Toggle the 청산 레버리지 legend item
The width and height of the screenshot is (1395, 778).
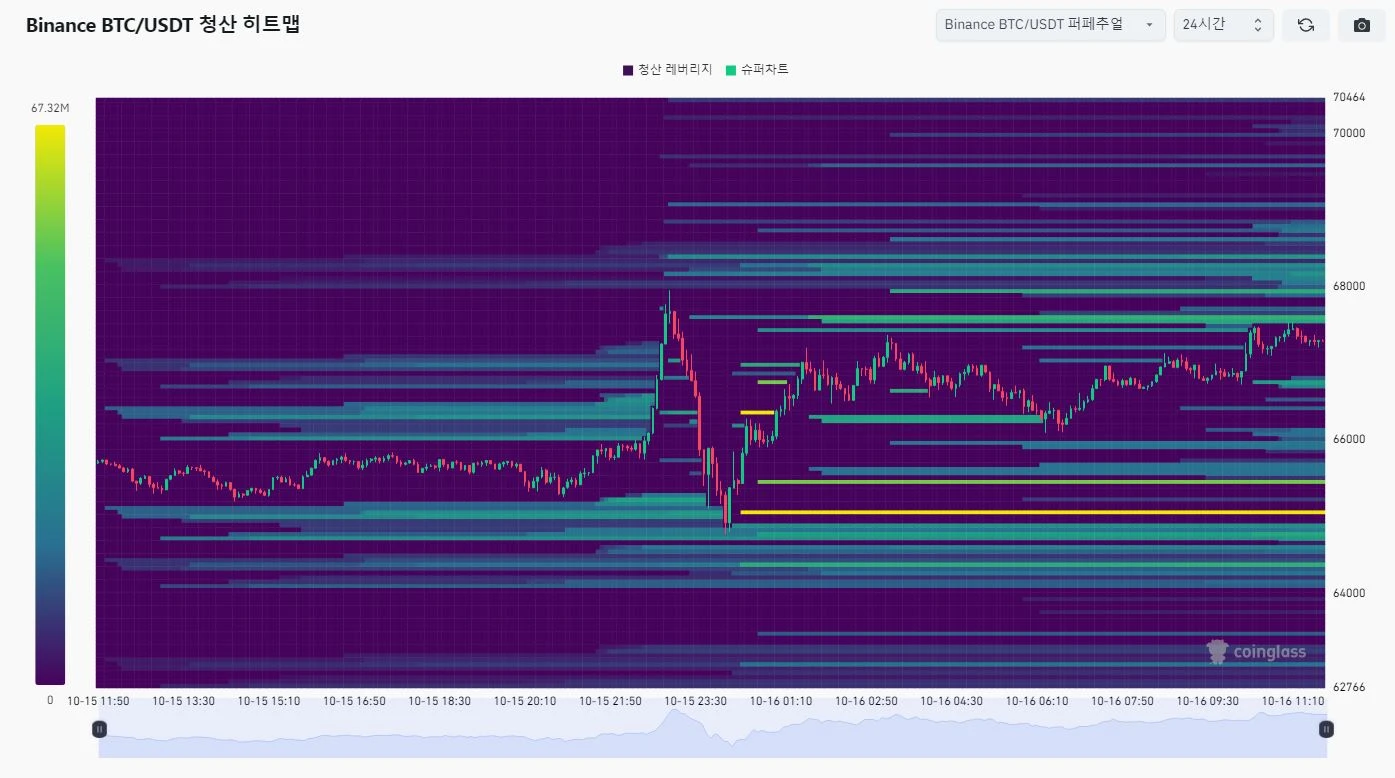point(667,70)
